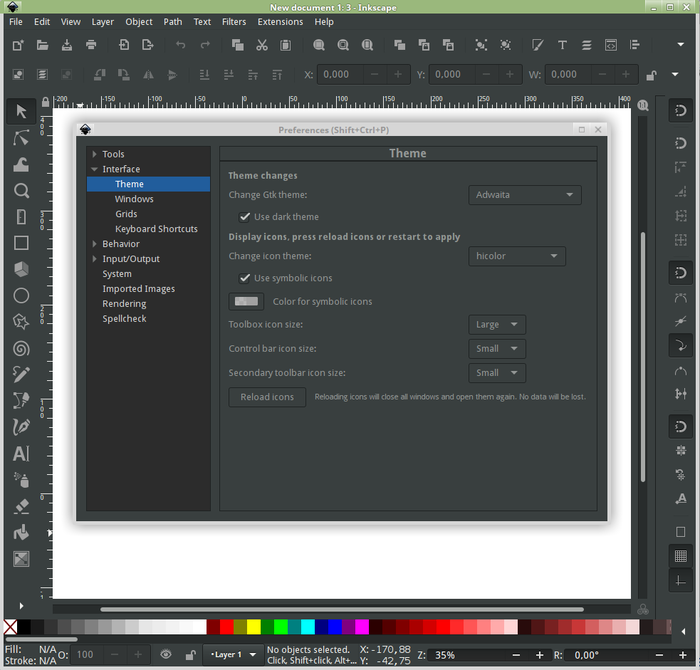Select Spellcheck preferences page
Image resolution: width=700 pixels, height=670 pixels.
[124, 319]
